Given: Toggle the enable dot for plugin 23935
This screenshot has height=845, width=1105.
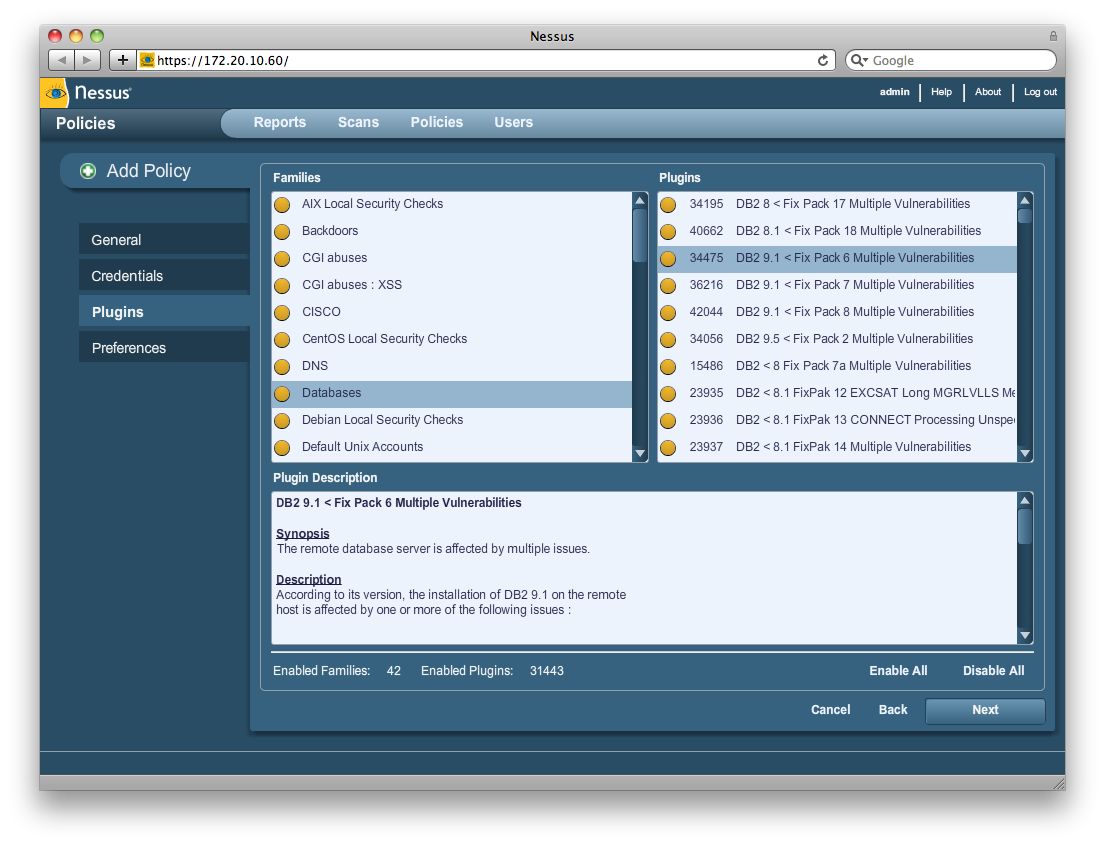Looking at the screenshot, I should [668, 393].
